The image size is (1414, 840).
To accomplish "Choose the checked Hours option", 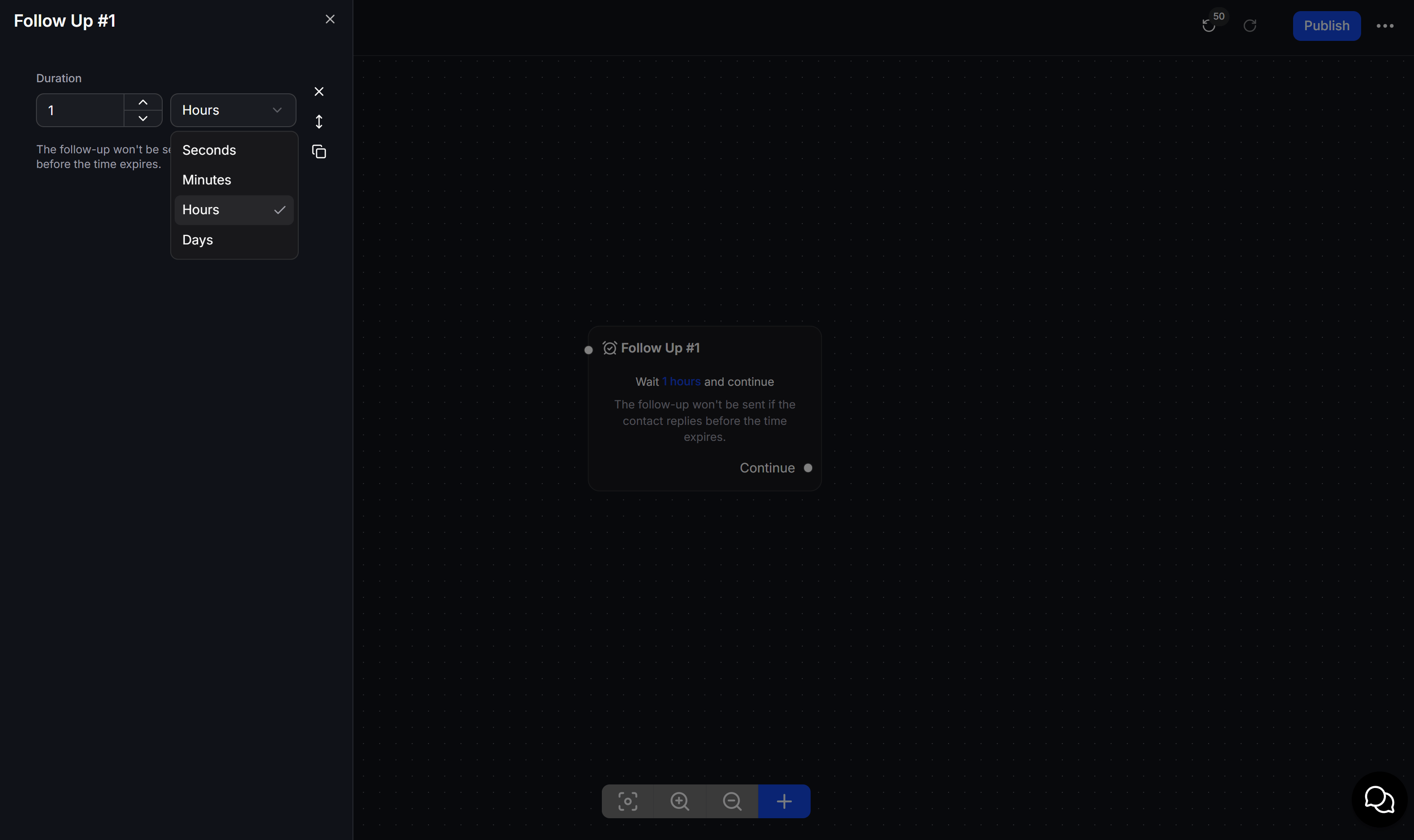I will coord(234,210).
